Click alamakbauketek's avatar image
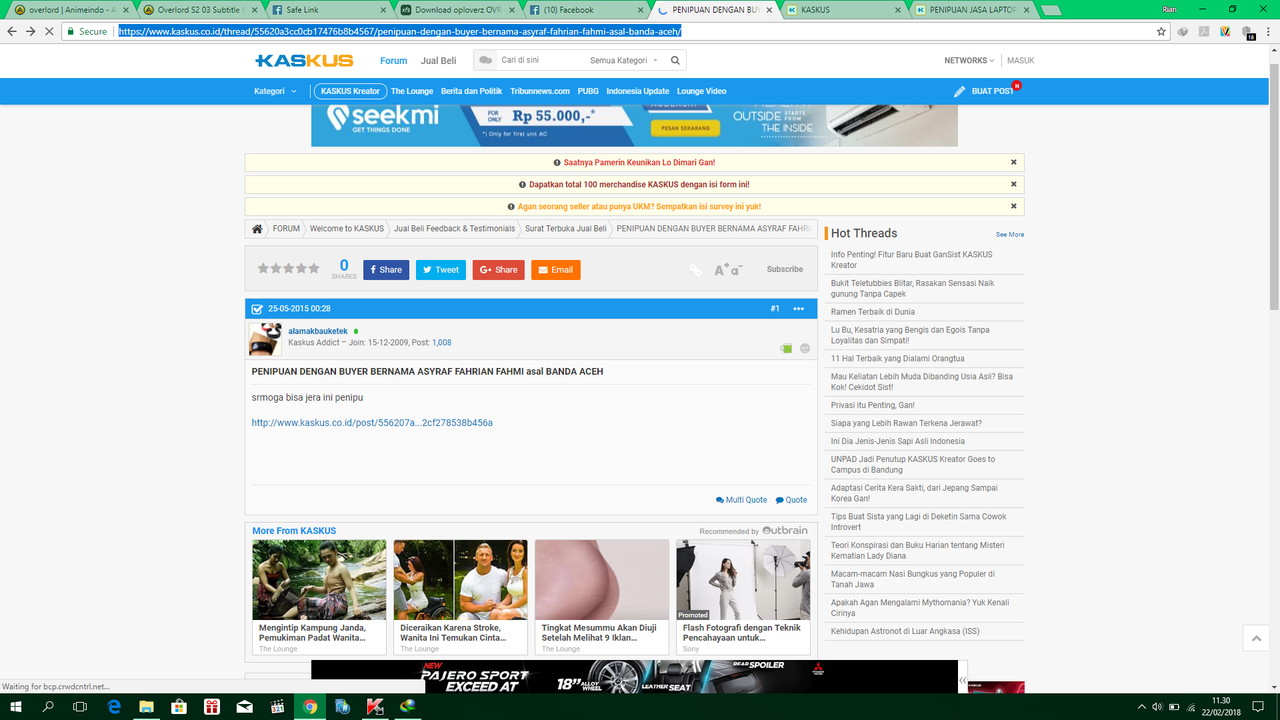The image size is (1280, 720). coord(265,339)
